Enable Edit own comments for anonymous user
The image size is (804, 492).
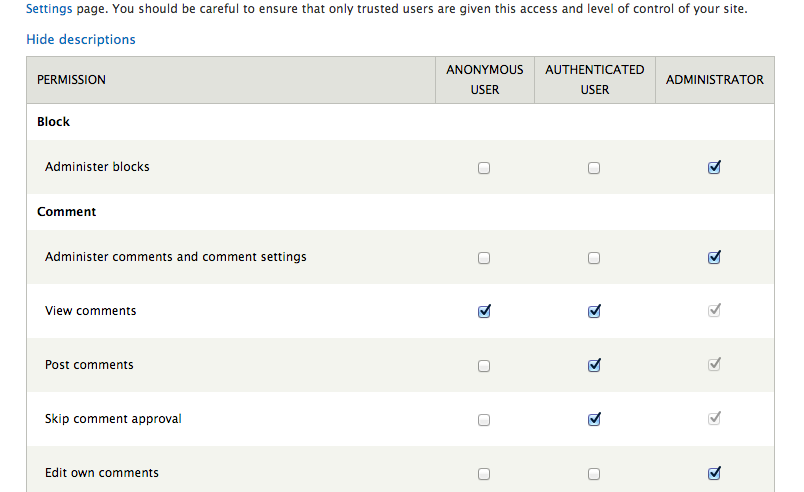point(484,474)
